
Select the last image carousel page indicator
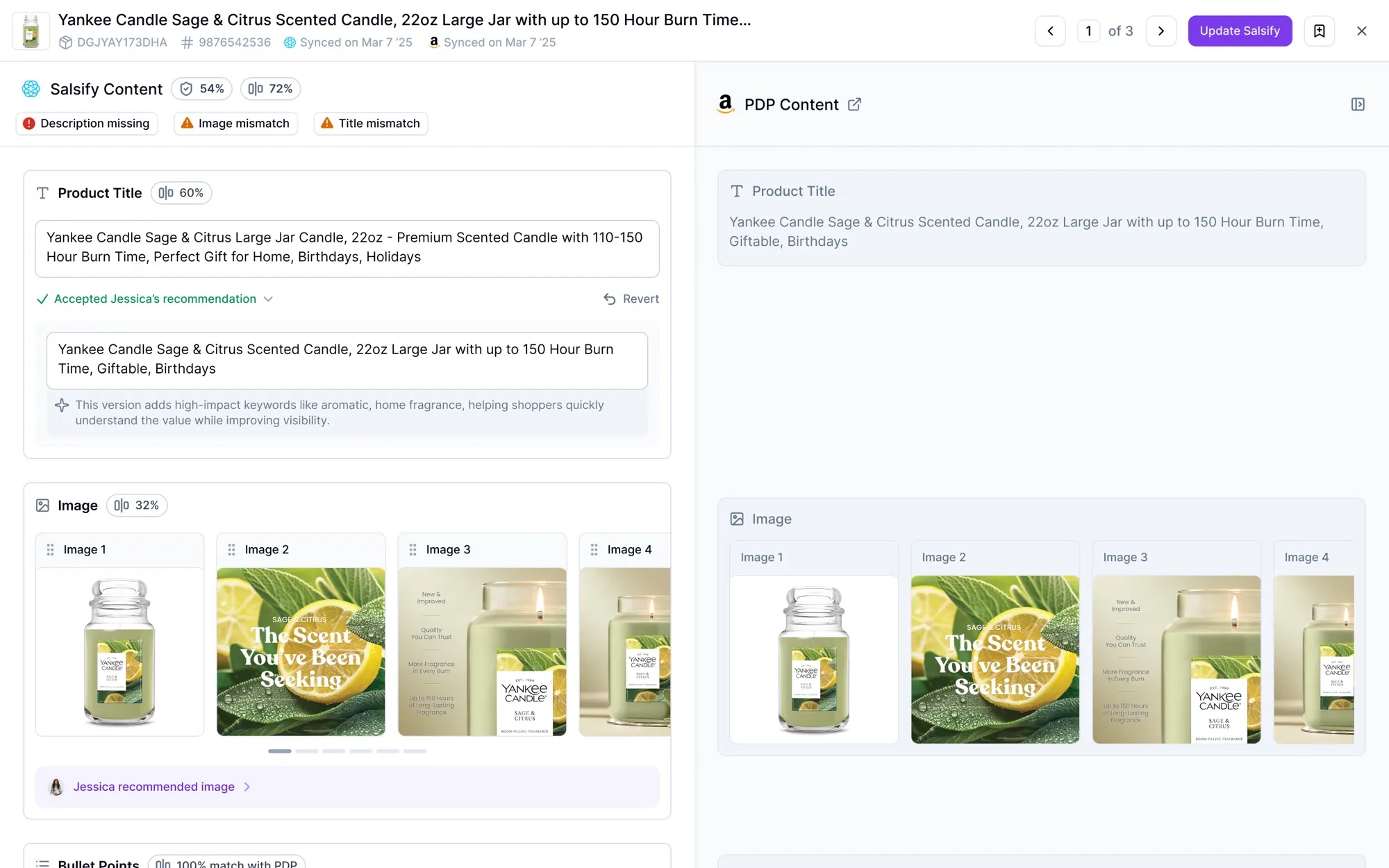415,751
